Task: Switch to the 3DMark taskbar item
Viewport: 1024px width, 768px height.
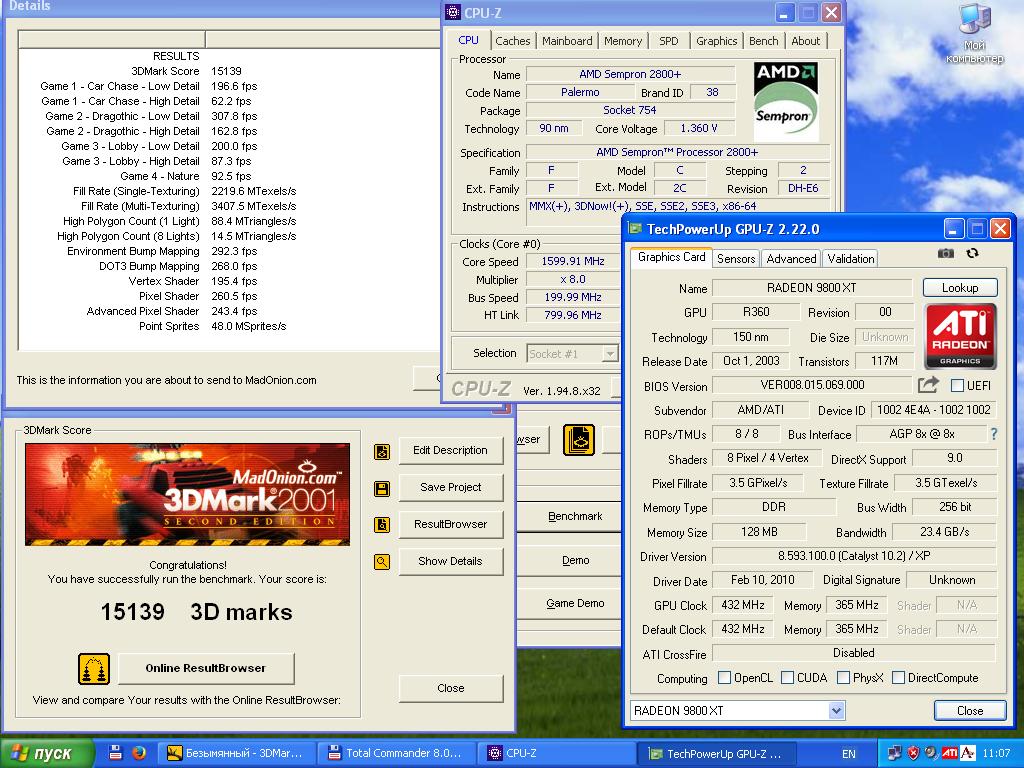Action: (x=236, y=753)
